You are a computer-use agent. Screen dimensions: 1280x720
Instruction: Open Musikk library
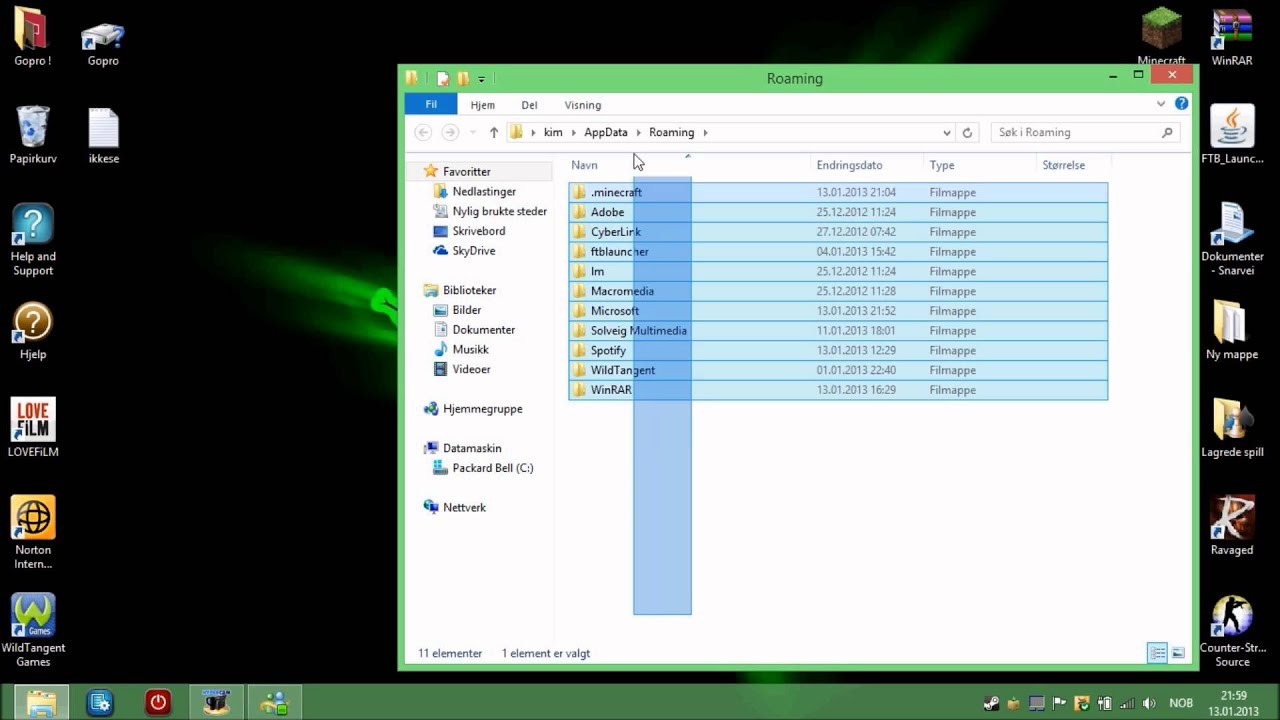pyautogui.click(x=470, y=350)
